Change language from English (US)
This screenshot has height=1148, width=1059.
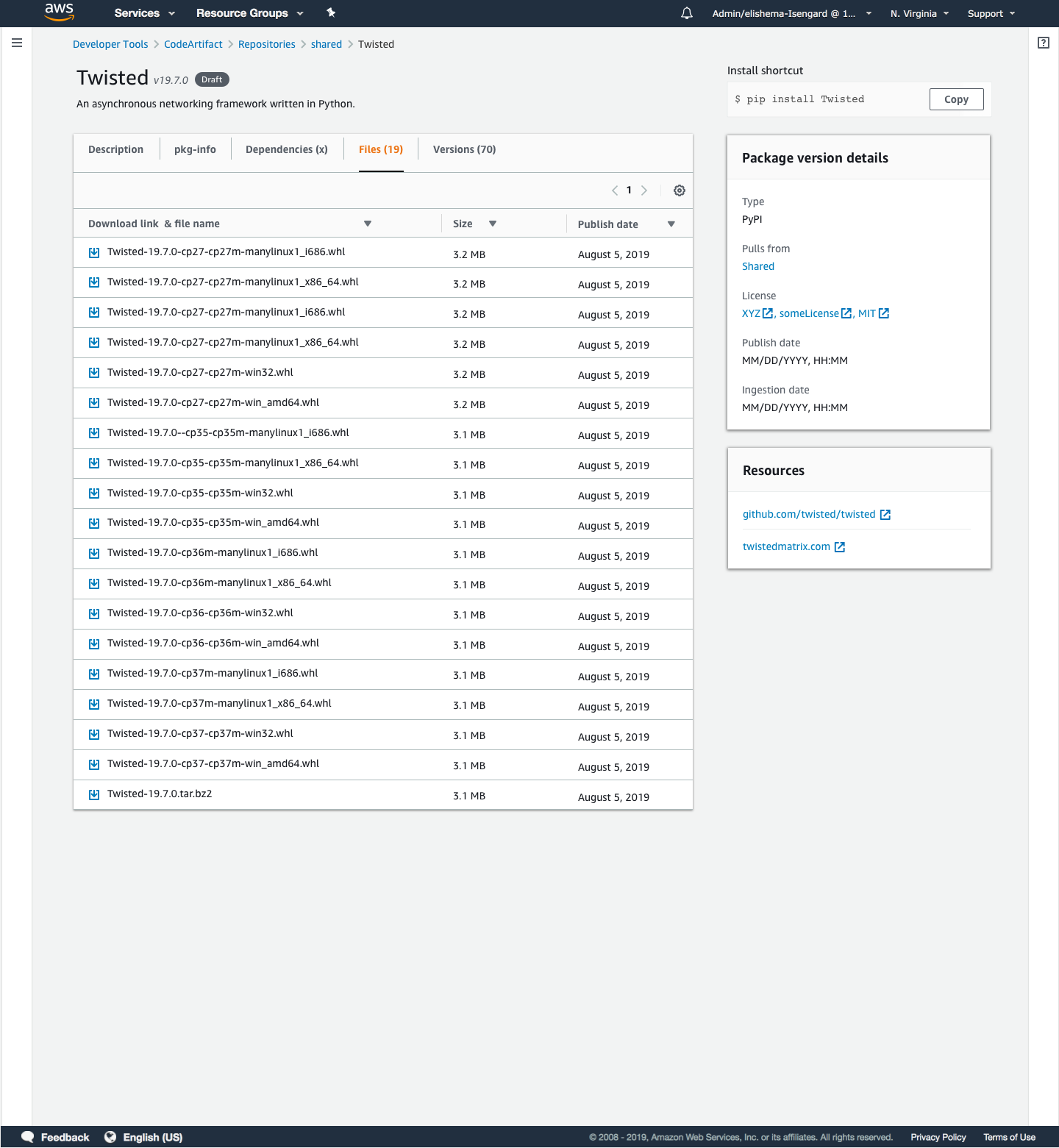143,1137
